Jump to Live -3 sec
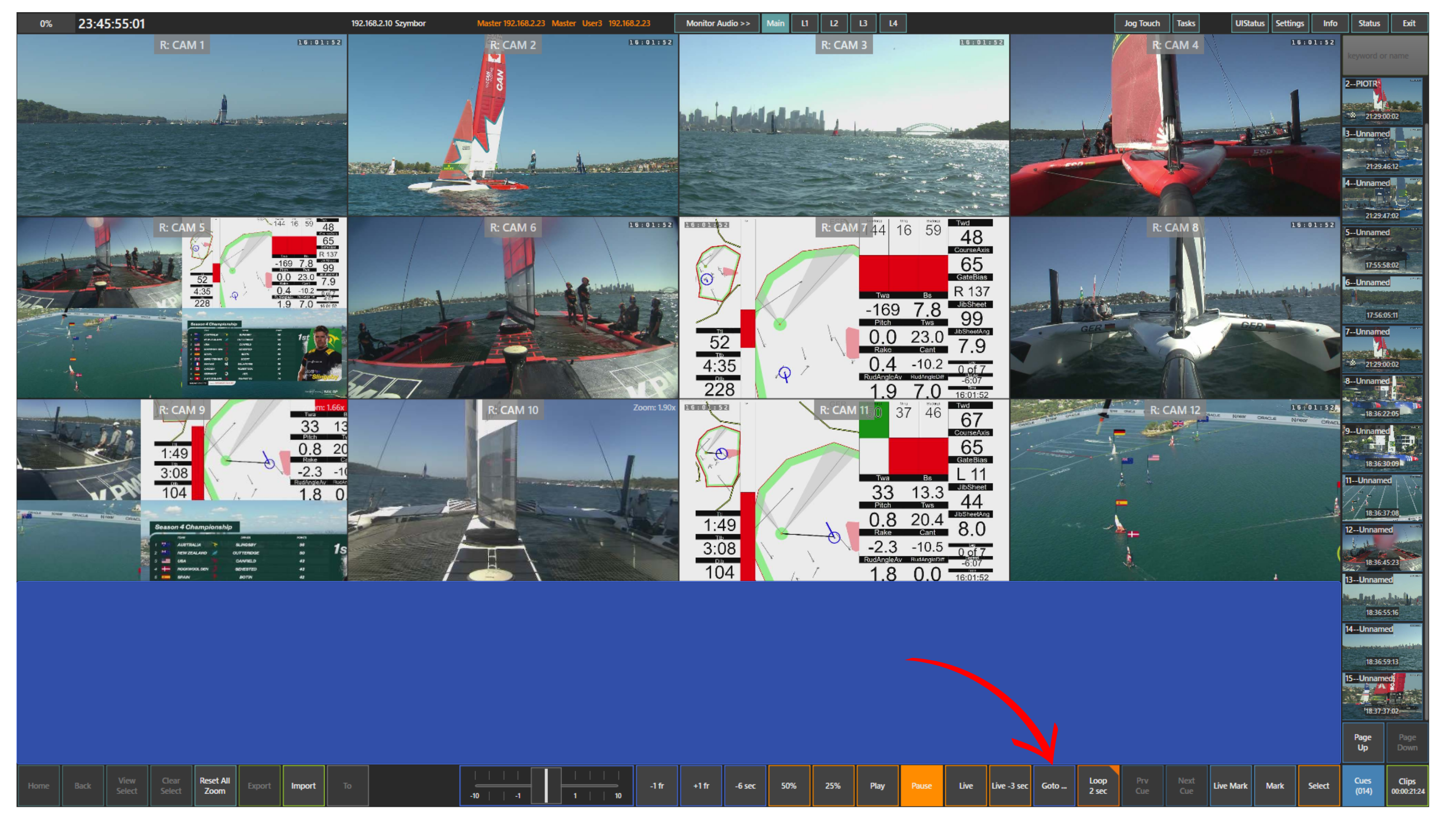 coord(1009,785)
